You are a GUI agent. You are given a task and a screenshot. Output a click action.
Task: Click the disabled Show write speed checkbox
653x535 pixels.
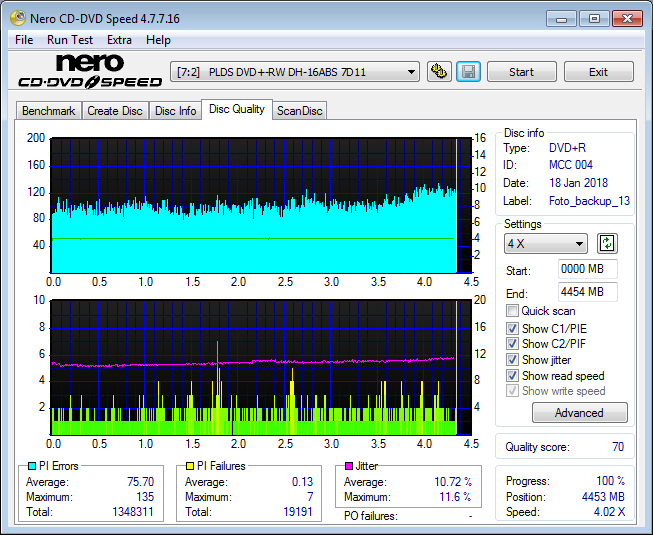pos(512,391)
